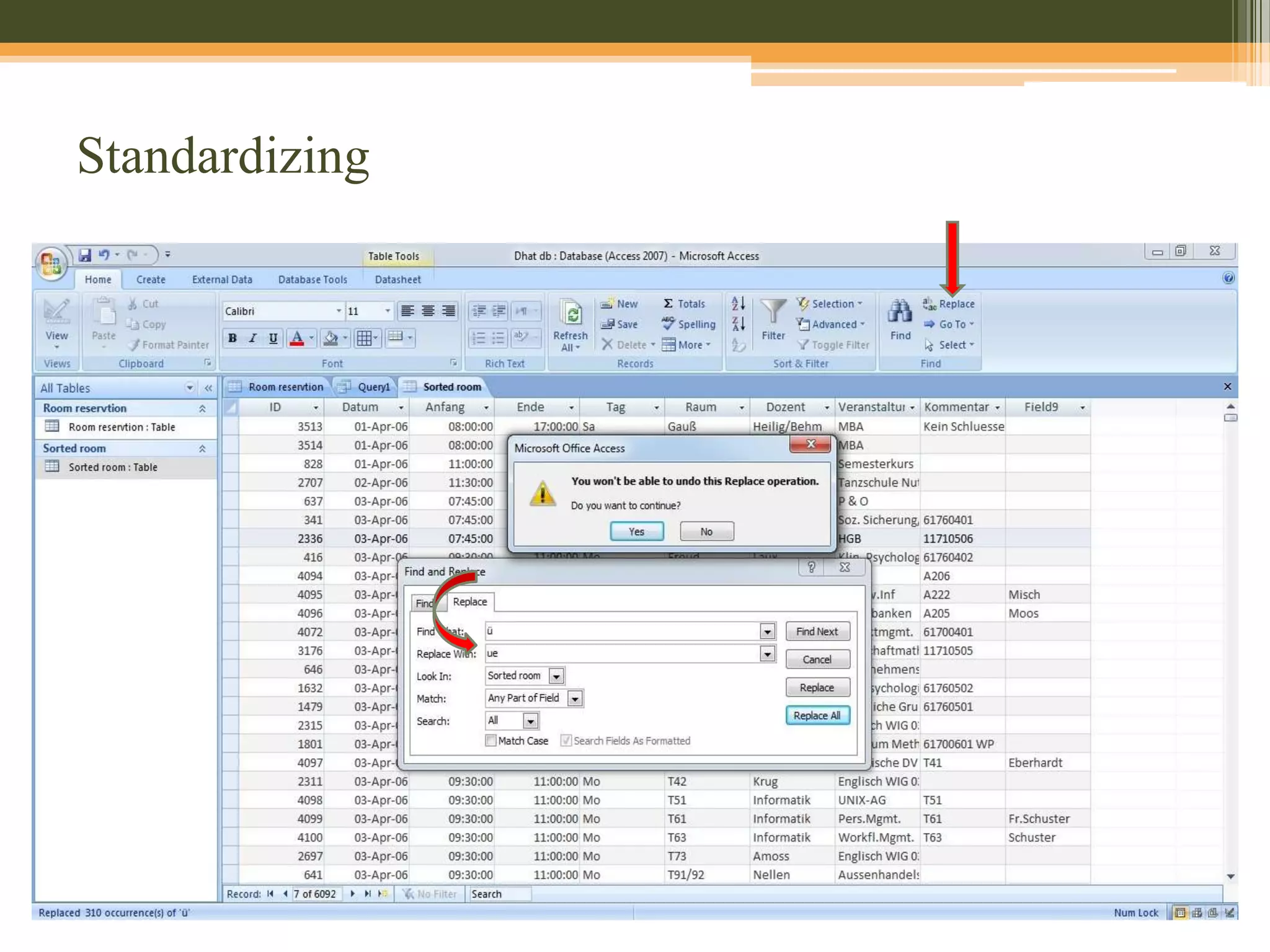Viewport: 1270px width, 952px height.
Task: Switch to Room reservtion document tab
Action: pyautogui.click(x=277, y=387)
